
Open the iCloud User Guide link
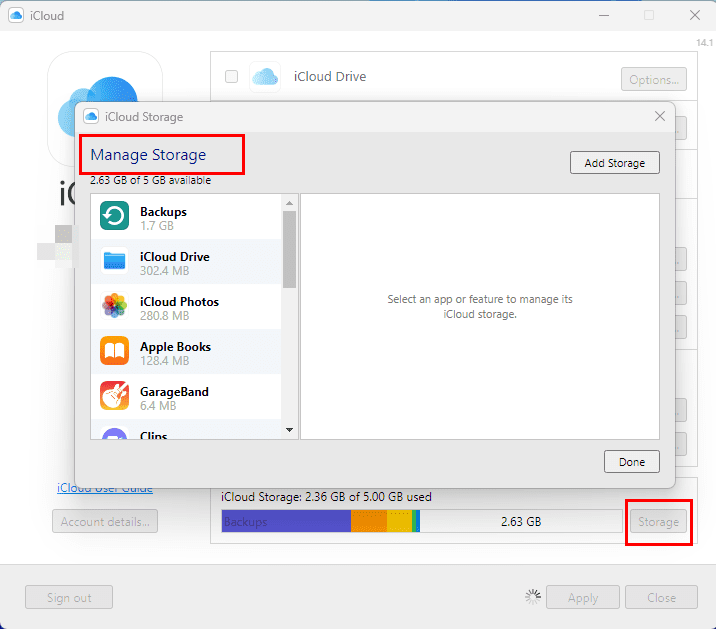(105, 488)
